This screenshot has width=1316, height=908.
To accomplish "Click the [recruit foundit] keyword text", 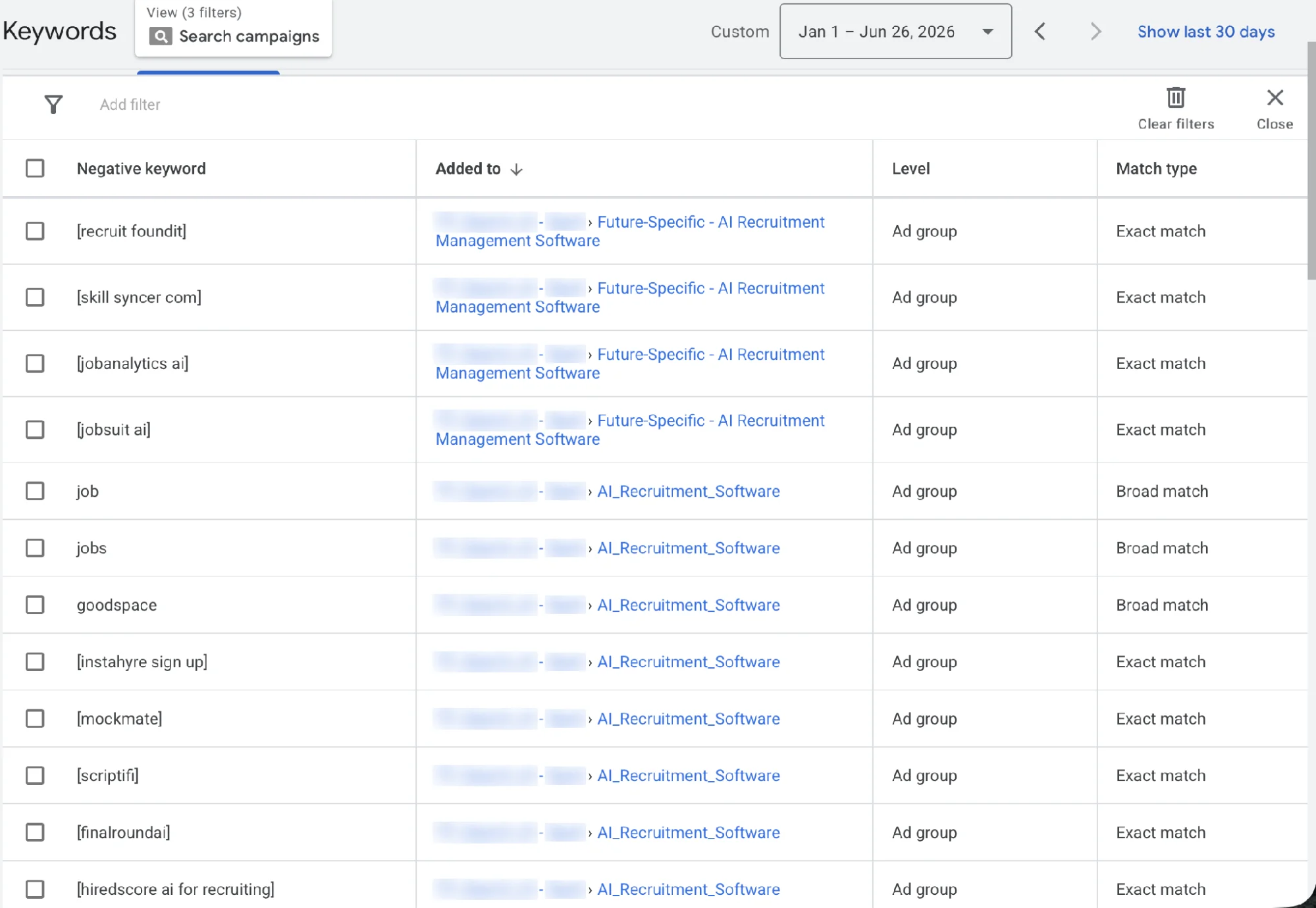I will [x=131, y=231].
